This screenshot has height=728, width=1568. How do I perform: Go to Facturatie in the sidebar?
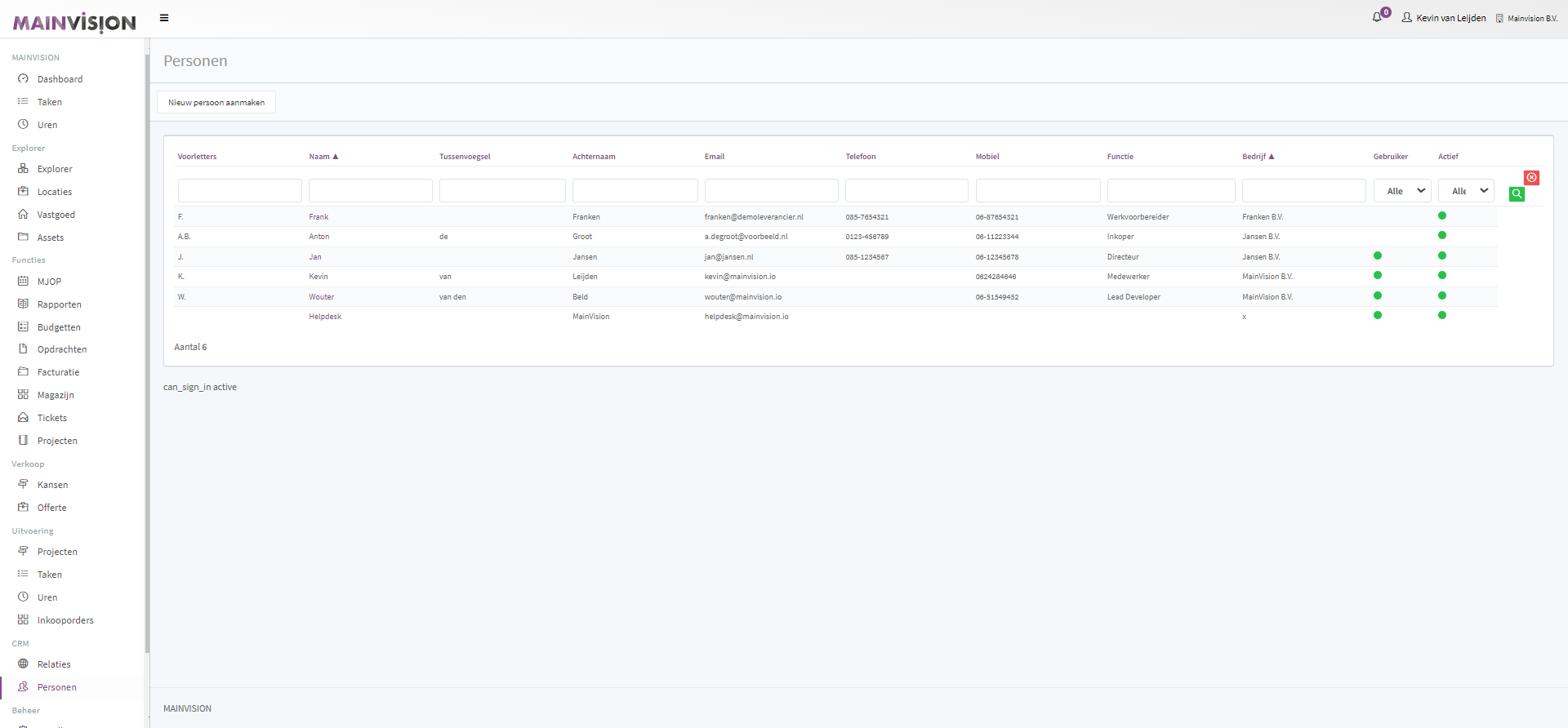(x=58, y=372)
